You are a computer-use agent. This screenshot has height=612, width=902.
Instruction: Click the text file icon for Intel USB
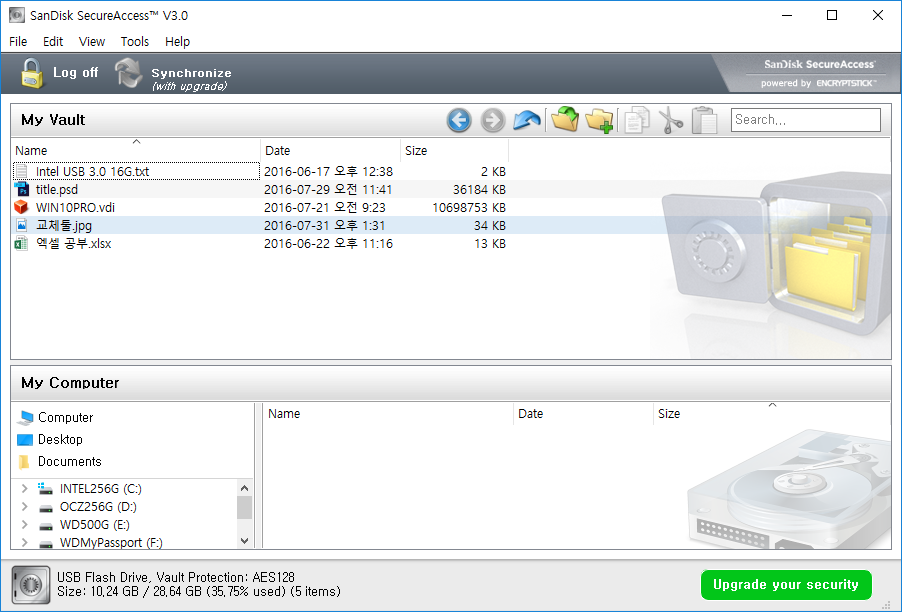click(x=21, y=171)
